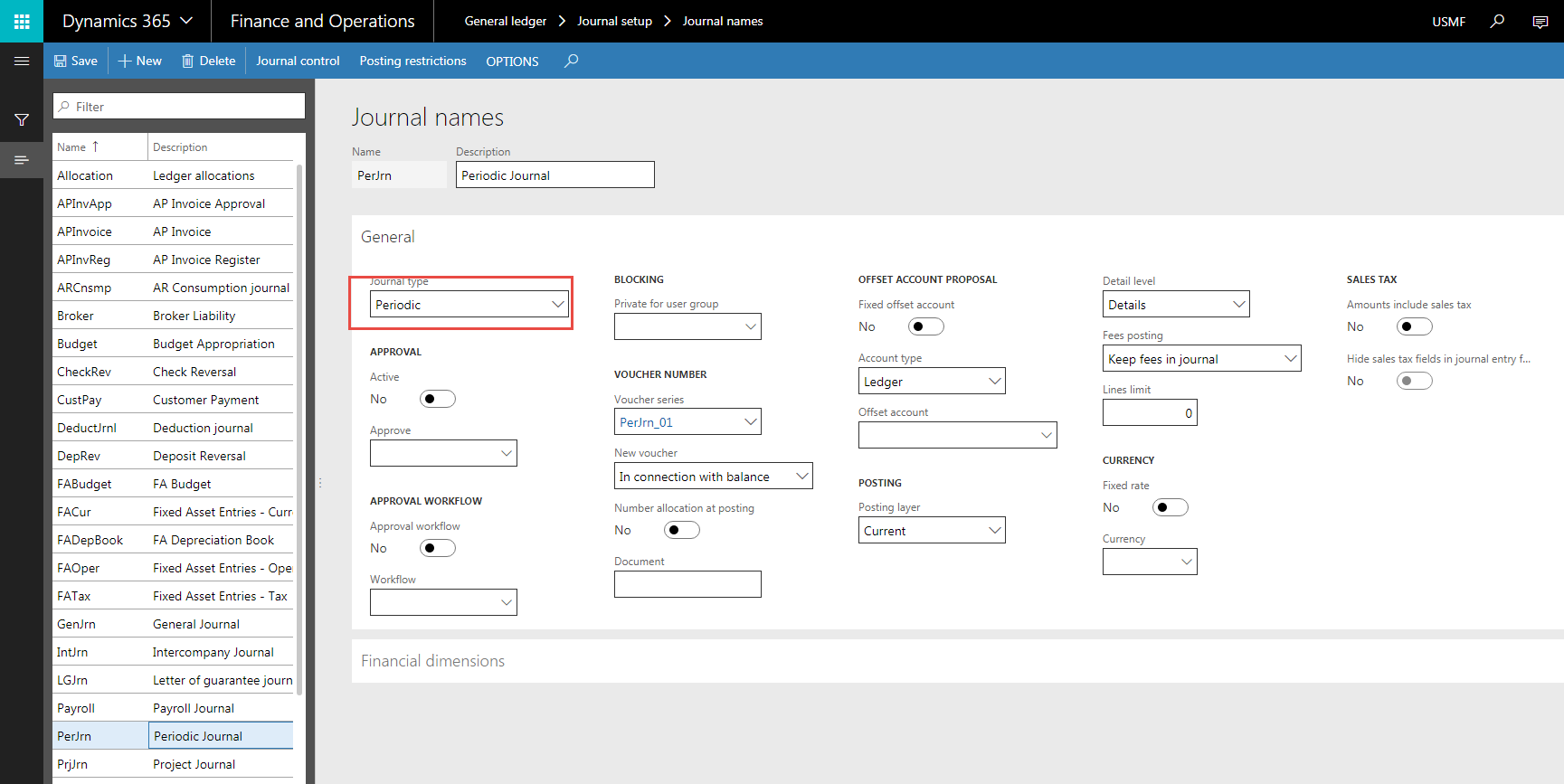Toggle Amounts include sales tax
This screenshot has height=784, width=1564.
click(1414, 326)
